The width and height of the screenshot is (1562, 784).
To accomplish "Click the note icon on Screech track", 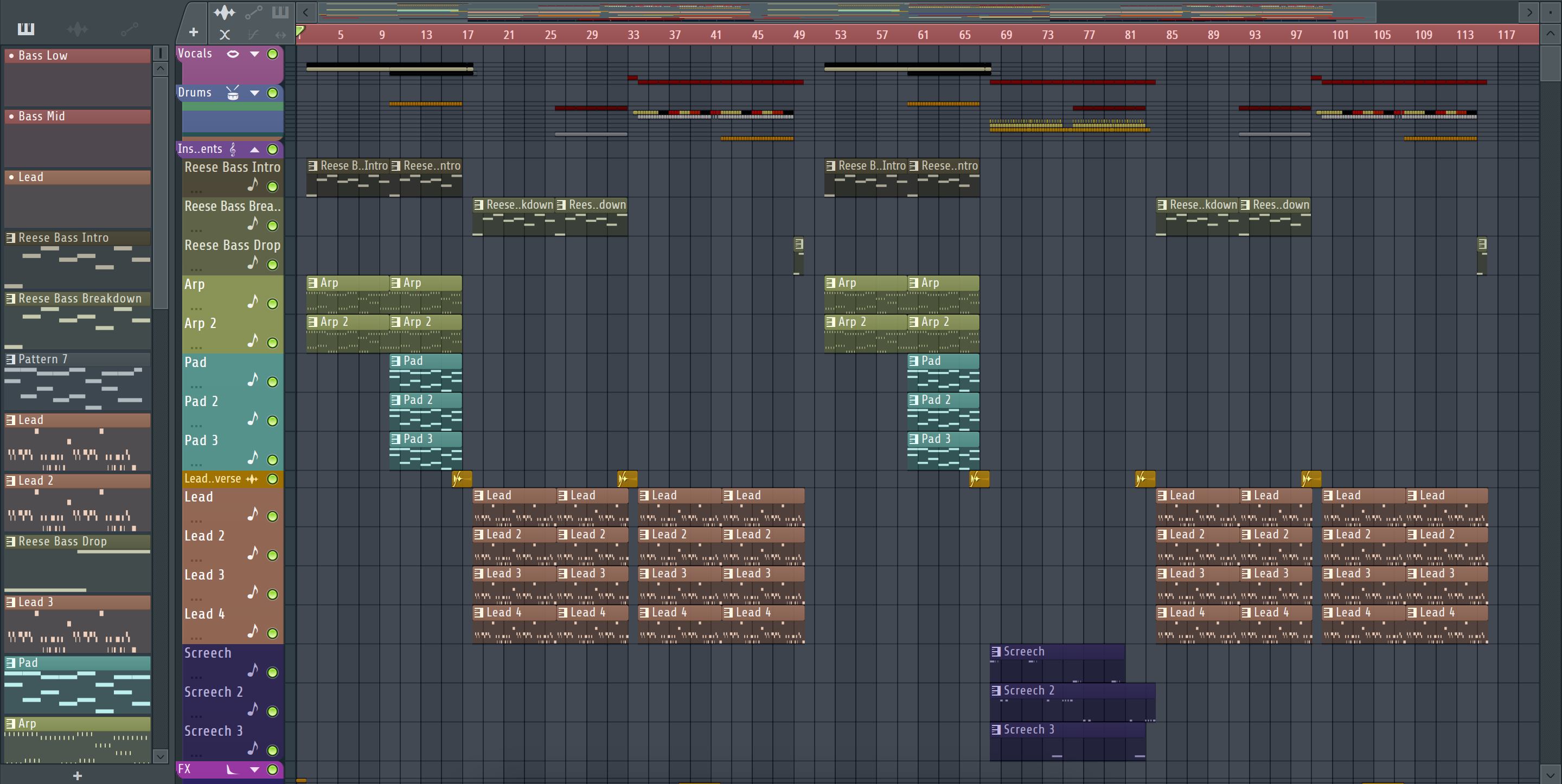I will 253,670.
